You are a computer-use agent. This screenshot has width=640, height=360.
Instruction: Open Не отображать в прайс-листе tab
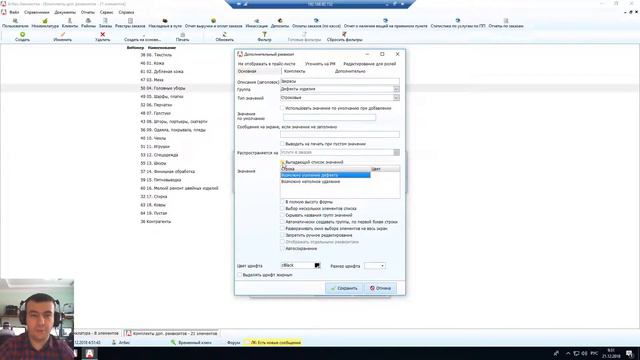267,64
